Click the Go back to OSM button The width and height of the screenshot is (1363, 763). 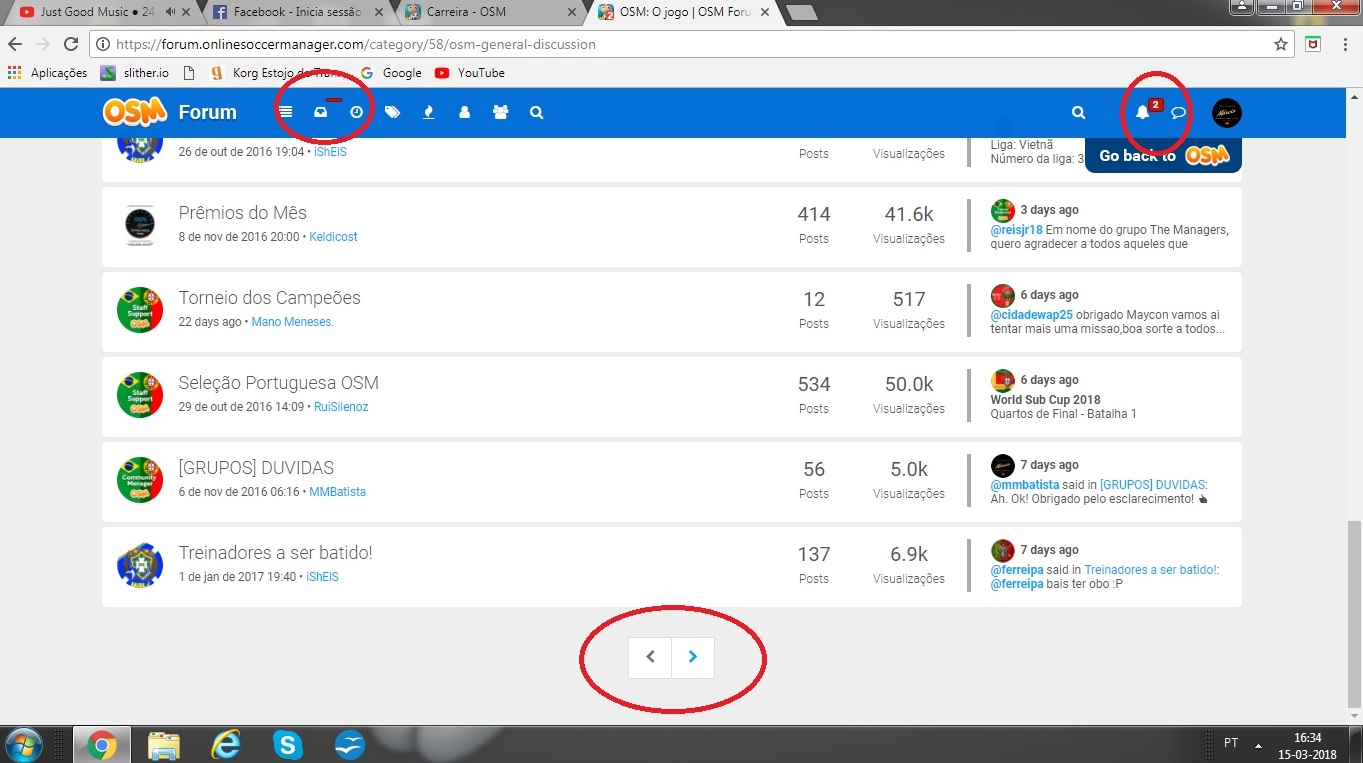(x=1163, y=155)
